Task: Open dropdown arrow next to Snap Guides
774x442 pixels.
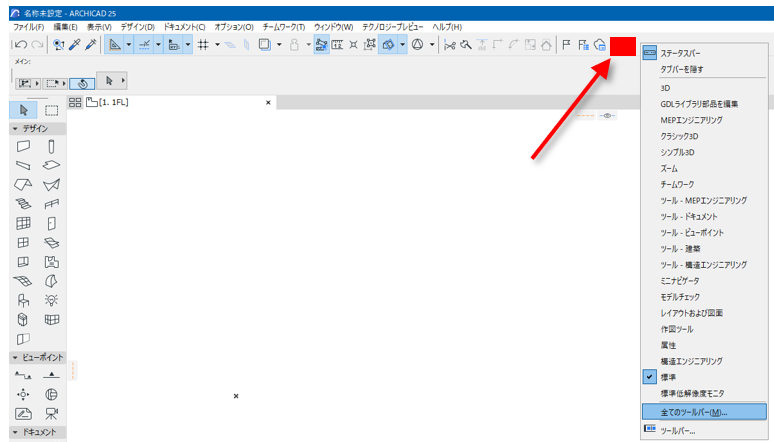Action: 158,45
